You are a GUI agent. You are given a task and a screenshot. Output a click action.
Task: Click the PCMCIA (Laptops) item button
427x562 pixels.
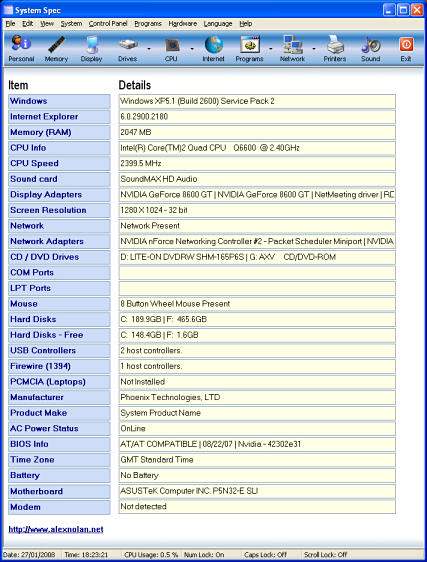click(59, 382)
